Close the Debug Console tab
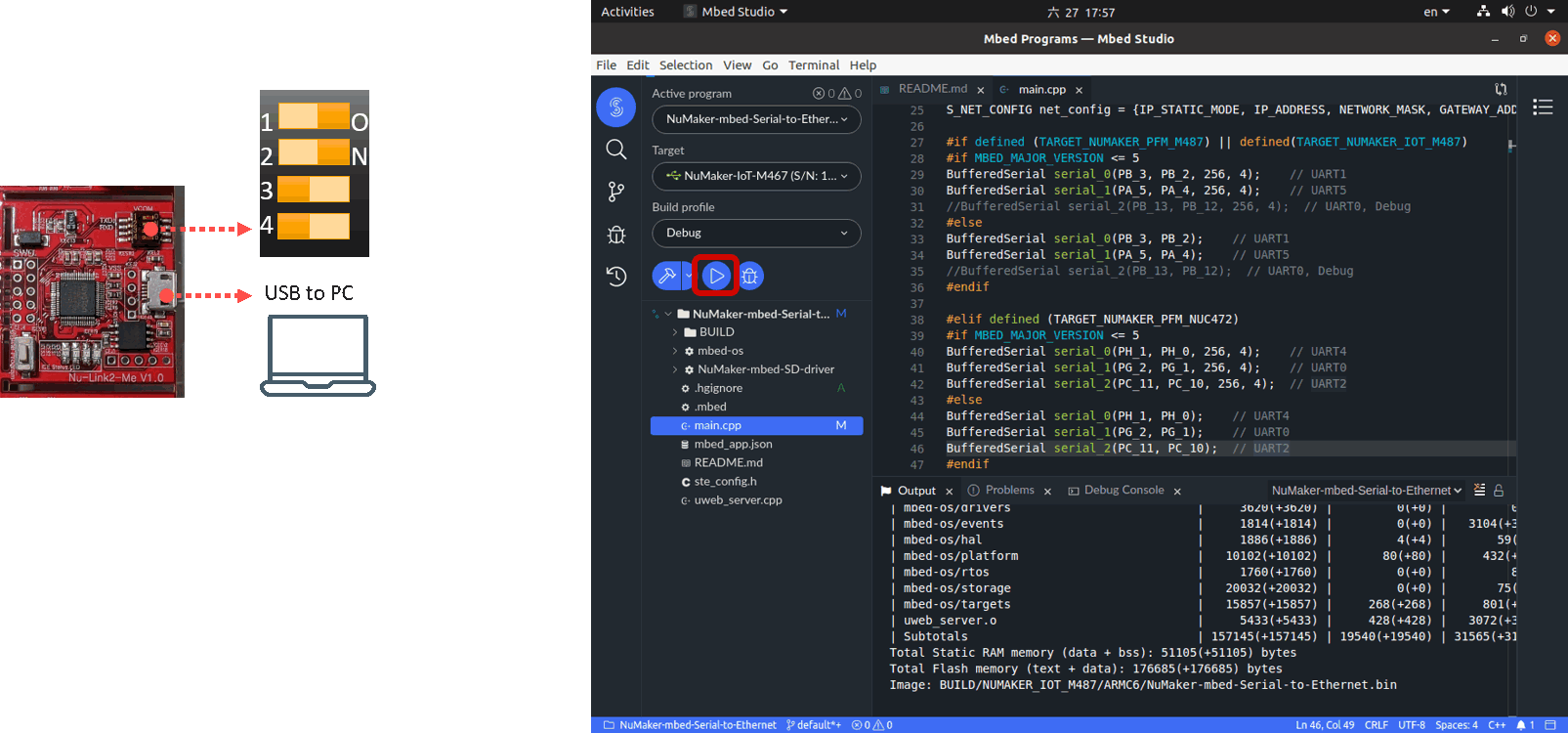The height and width of the screenshot is (733, 1568). 1177,492
